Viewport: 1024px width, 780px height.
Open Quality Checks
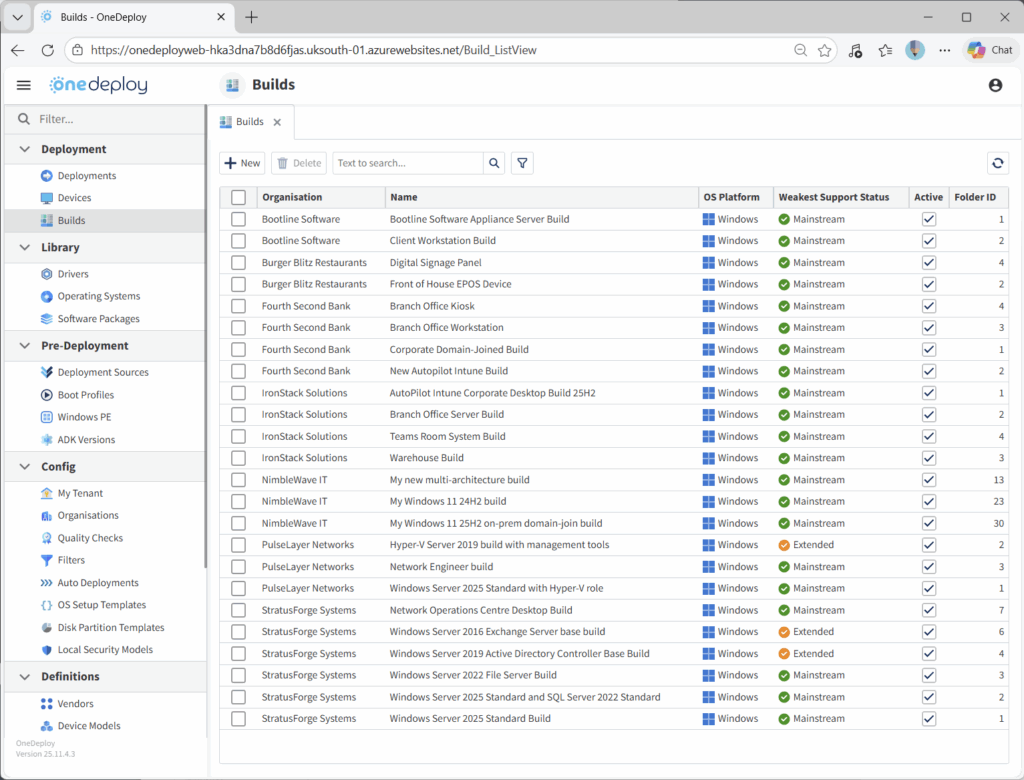tap(89, 538)
